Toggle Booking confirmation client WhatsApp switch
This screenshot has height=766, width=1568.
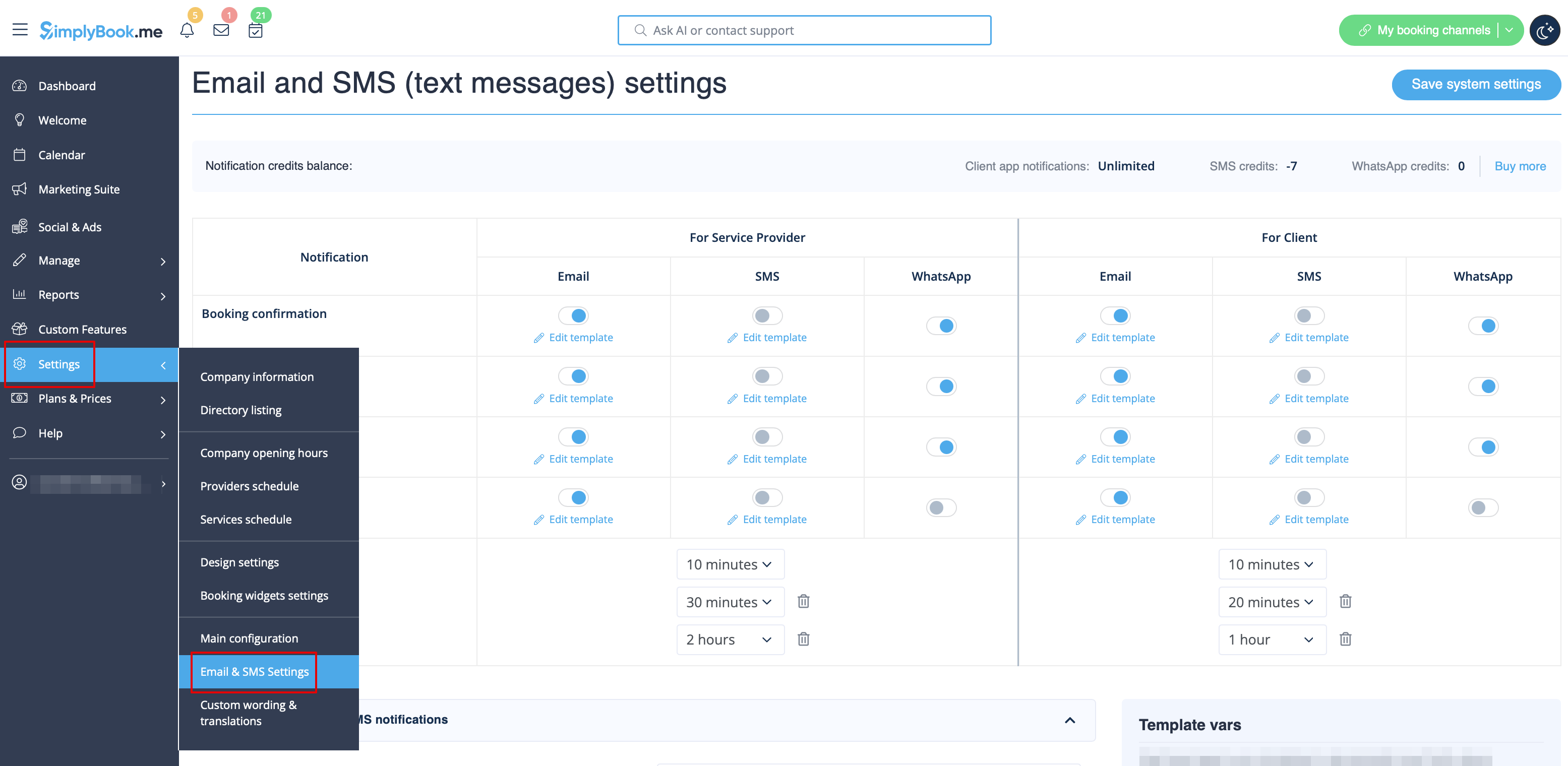tap(1483, 326)
